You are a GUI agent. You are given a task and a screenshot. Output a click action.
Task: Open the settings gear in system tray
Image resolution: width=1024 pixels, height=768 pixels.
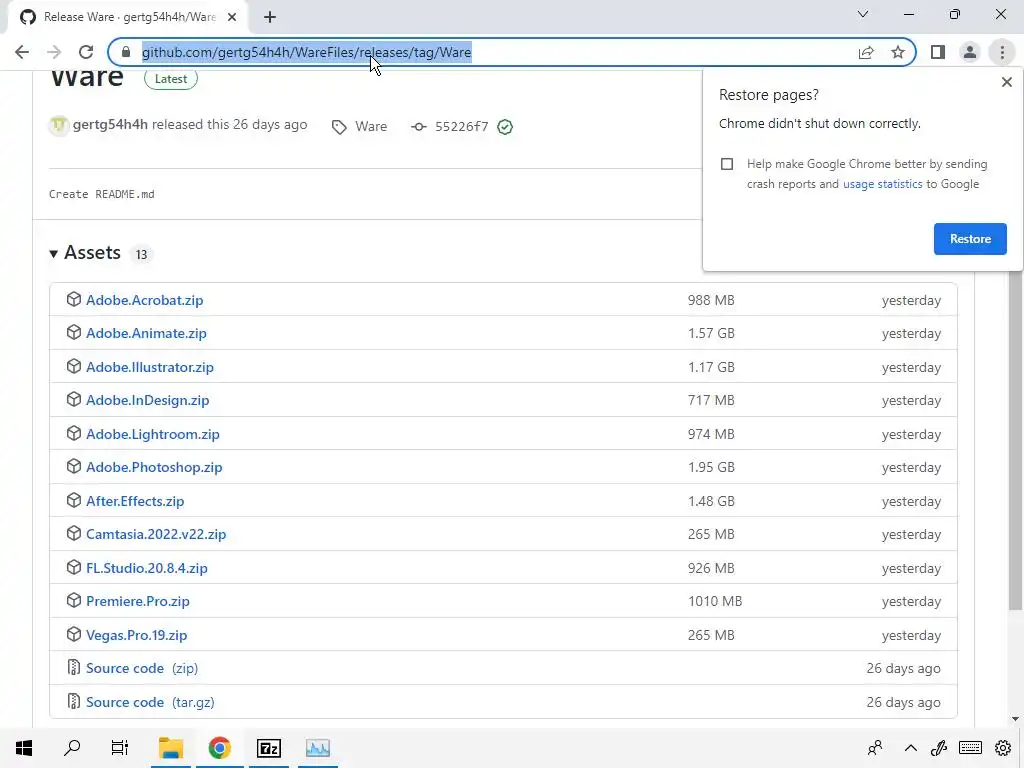[1003, 748]
